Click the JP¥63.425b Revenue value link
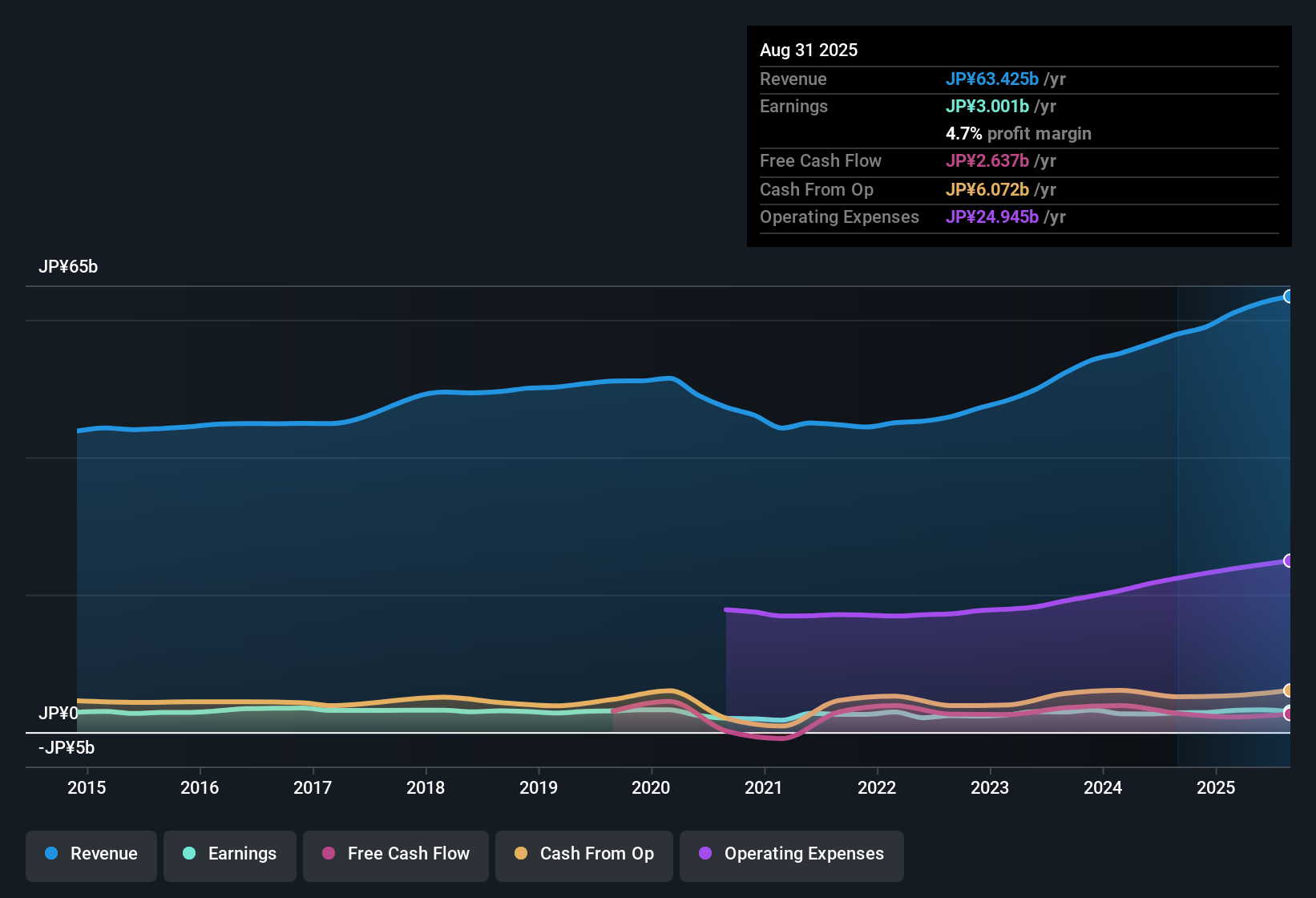 [x=993, y=79]
